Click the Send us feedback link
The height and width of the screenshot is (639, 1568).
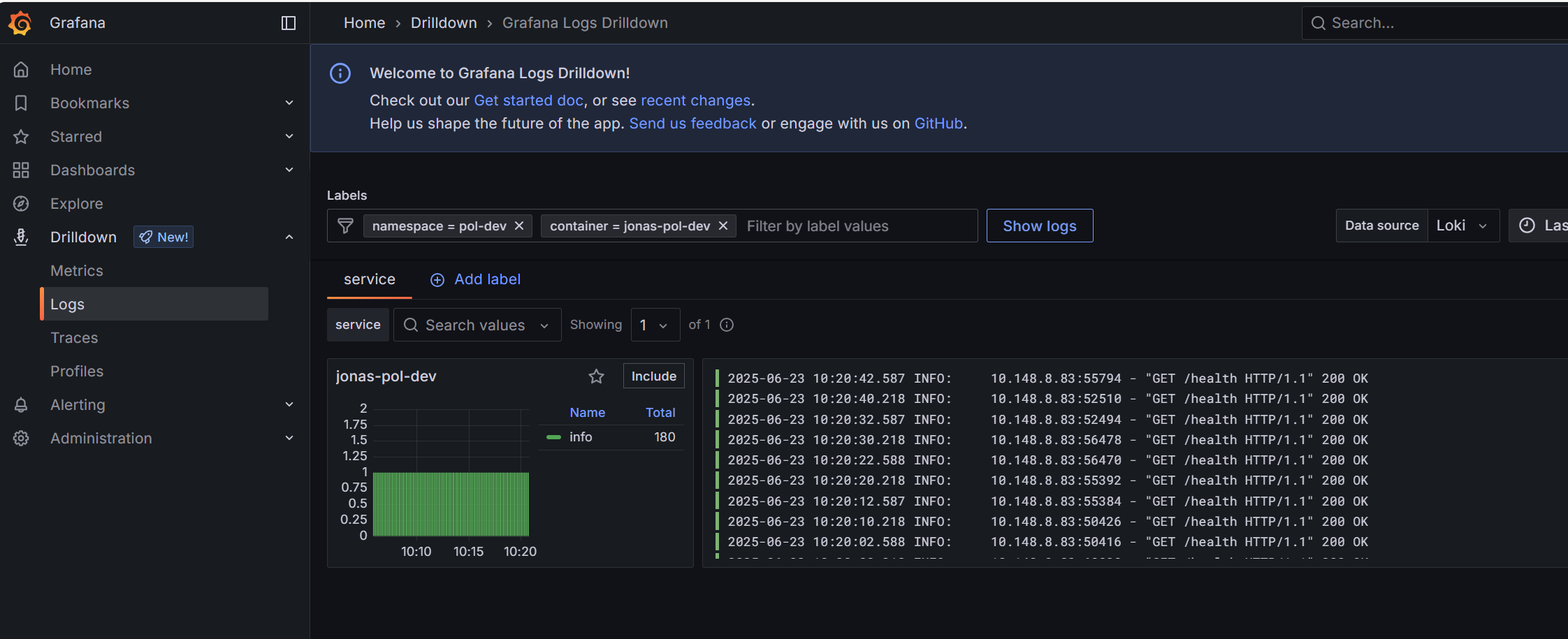point(692,124)
